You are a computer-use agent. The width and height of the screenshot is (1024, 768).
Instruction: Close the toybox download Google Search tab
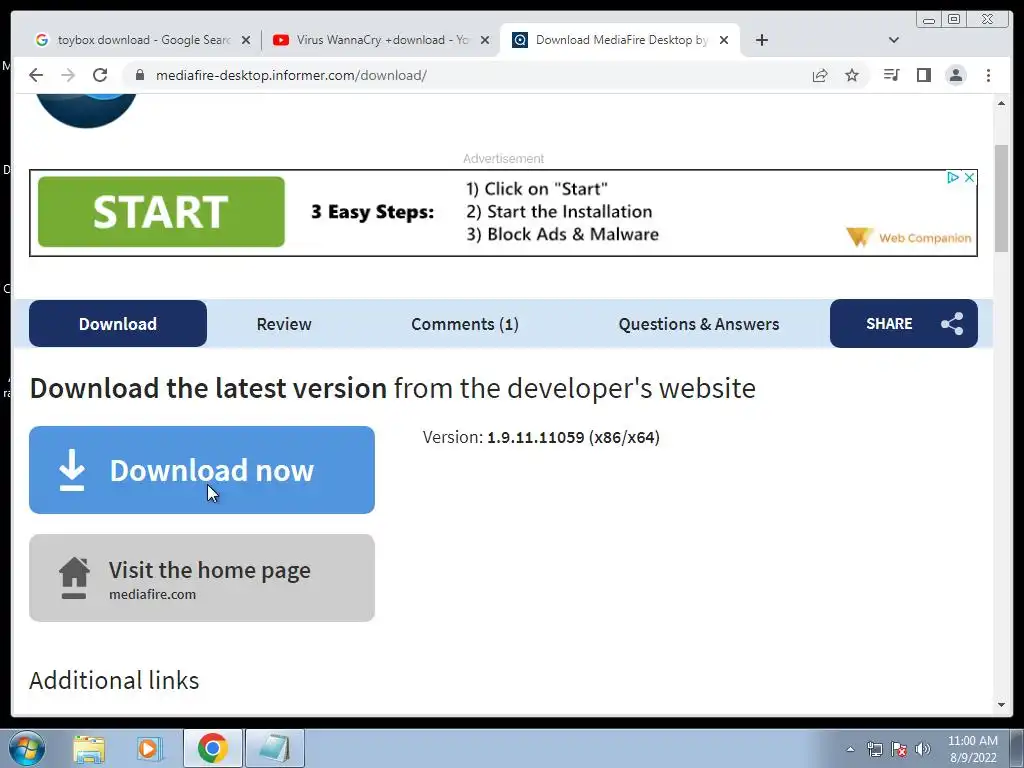246,40
